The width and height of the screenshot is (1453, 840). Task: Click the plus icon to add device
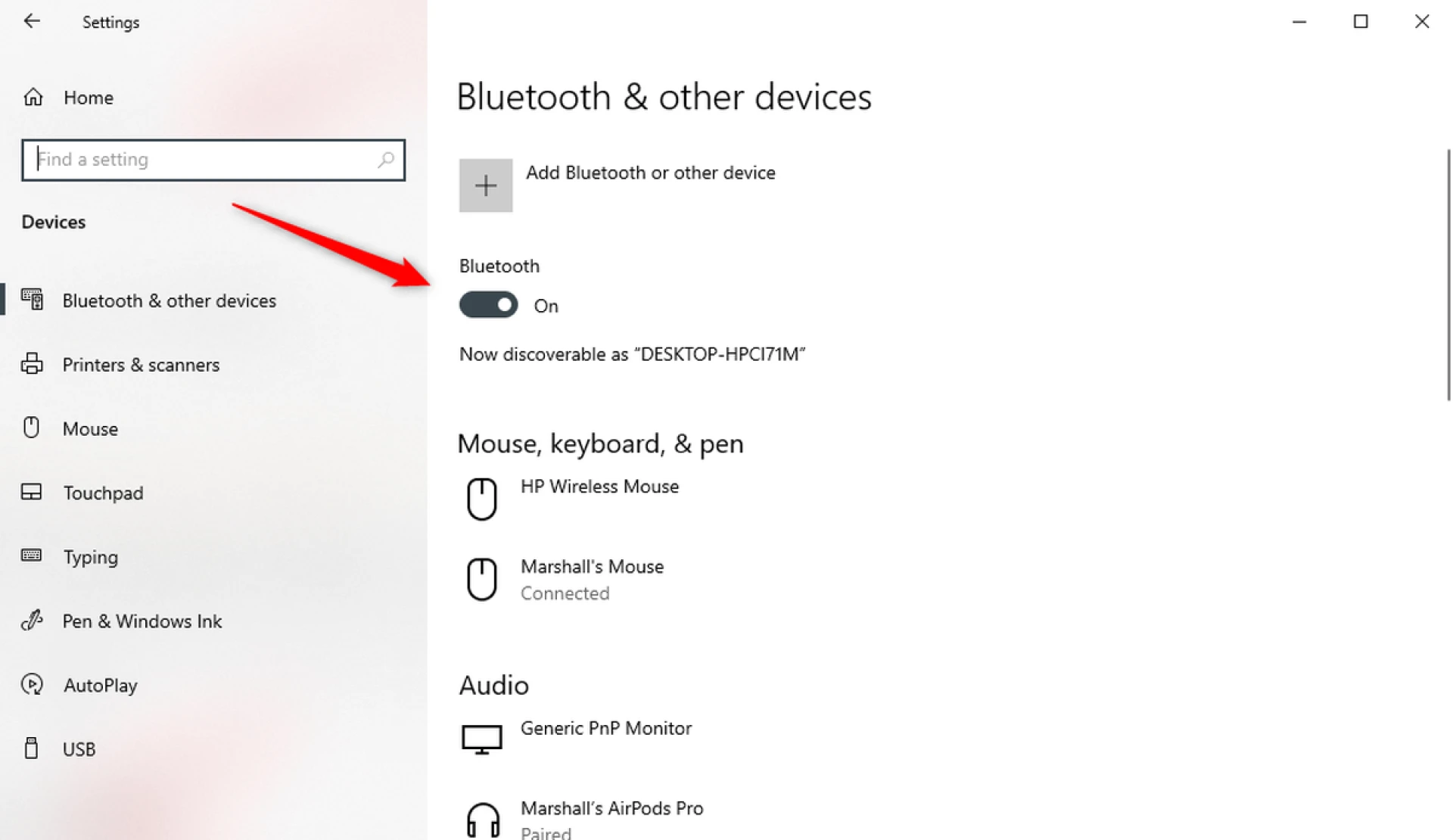(x=485, y=185)
